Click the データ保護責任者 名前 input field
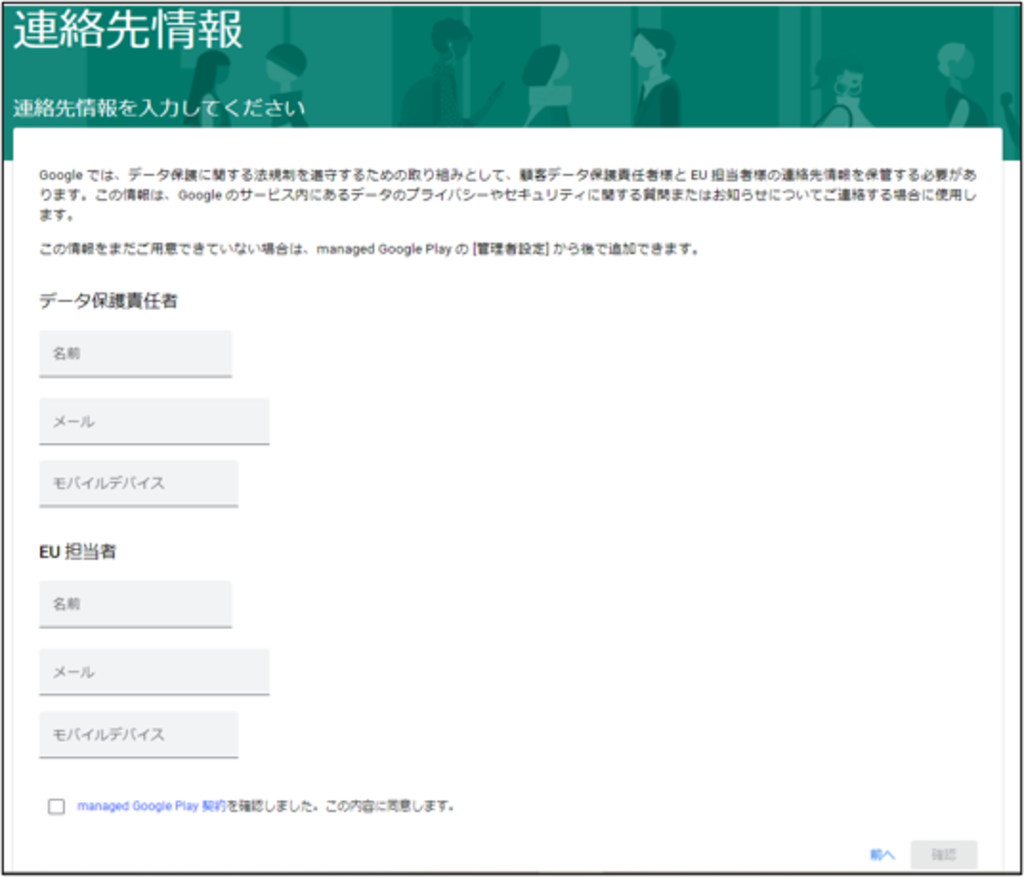 click(x=135, y=352)
